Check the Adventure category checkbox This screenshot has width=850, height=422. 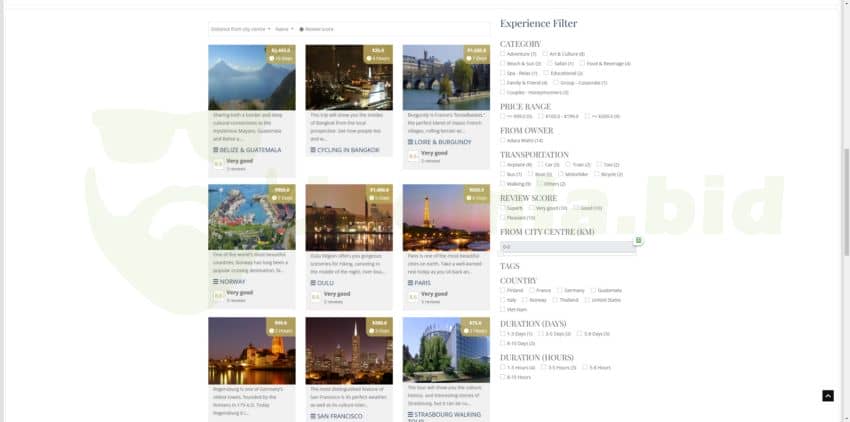tap(503, 54)
